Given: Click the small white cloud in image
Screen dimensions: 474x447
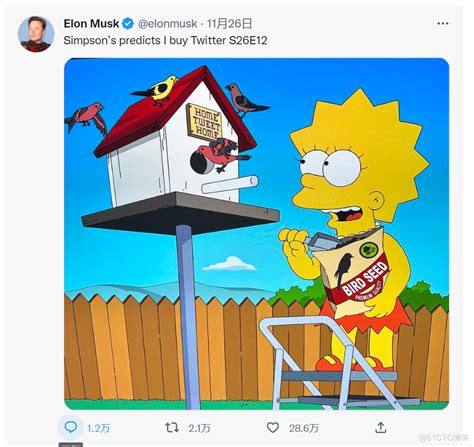Looking at the screenshot, I should pyautogui.click(x=230, y=264).
